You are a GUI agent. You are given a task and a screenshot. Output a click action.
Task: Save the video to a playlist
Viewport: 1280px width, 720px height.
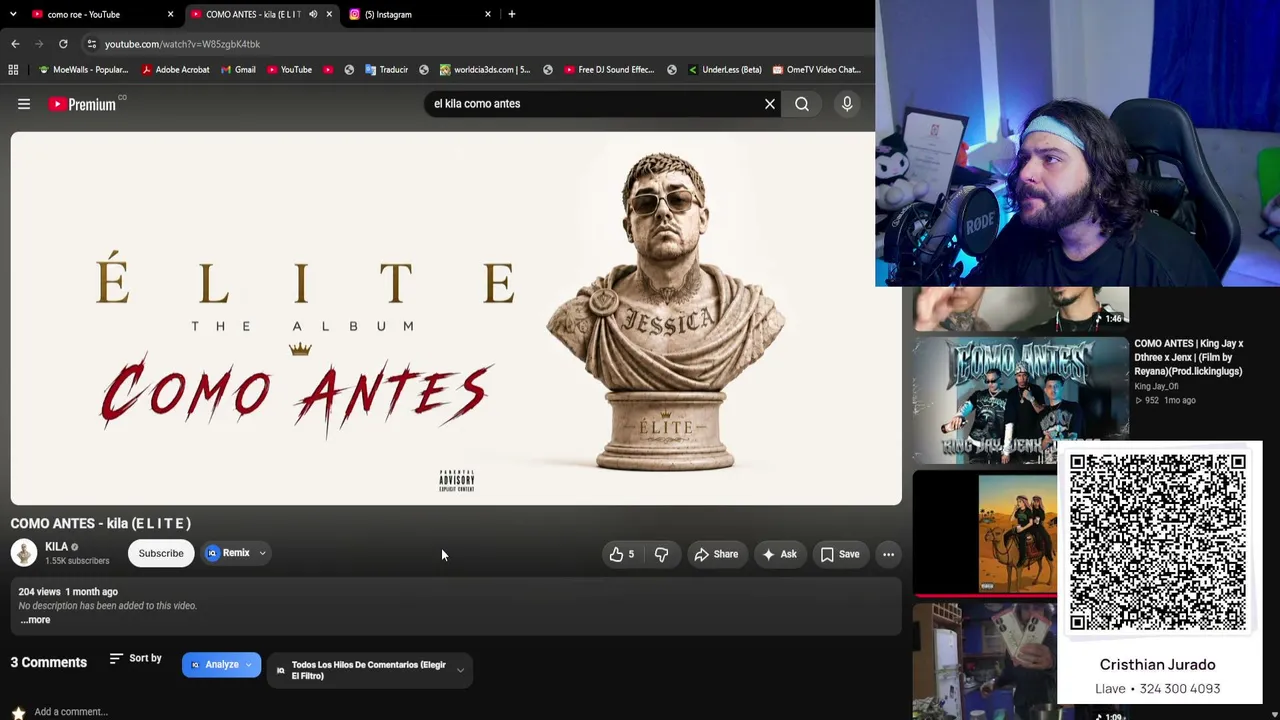(840, 554)
